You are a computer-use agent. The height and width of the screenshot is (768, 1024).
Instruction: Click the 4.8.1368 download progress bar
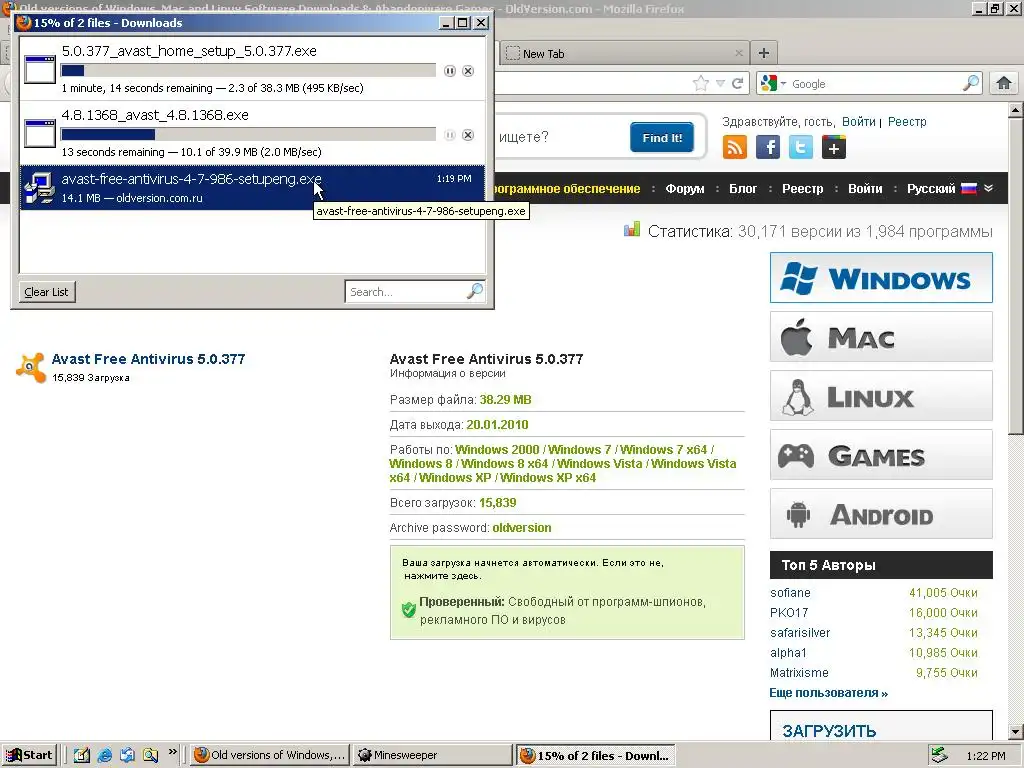point(248,135)
